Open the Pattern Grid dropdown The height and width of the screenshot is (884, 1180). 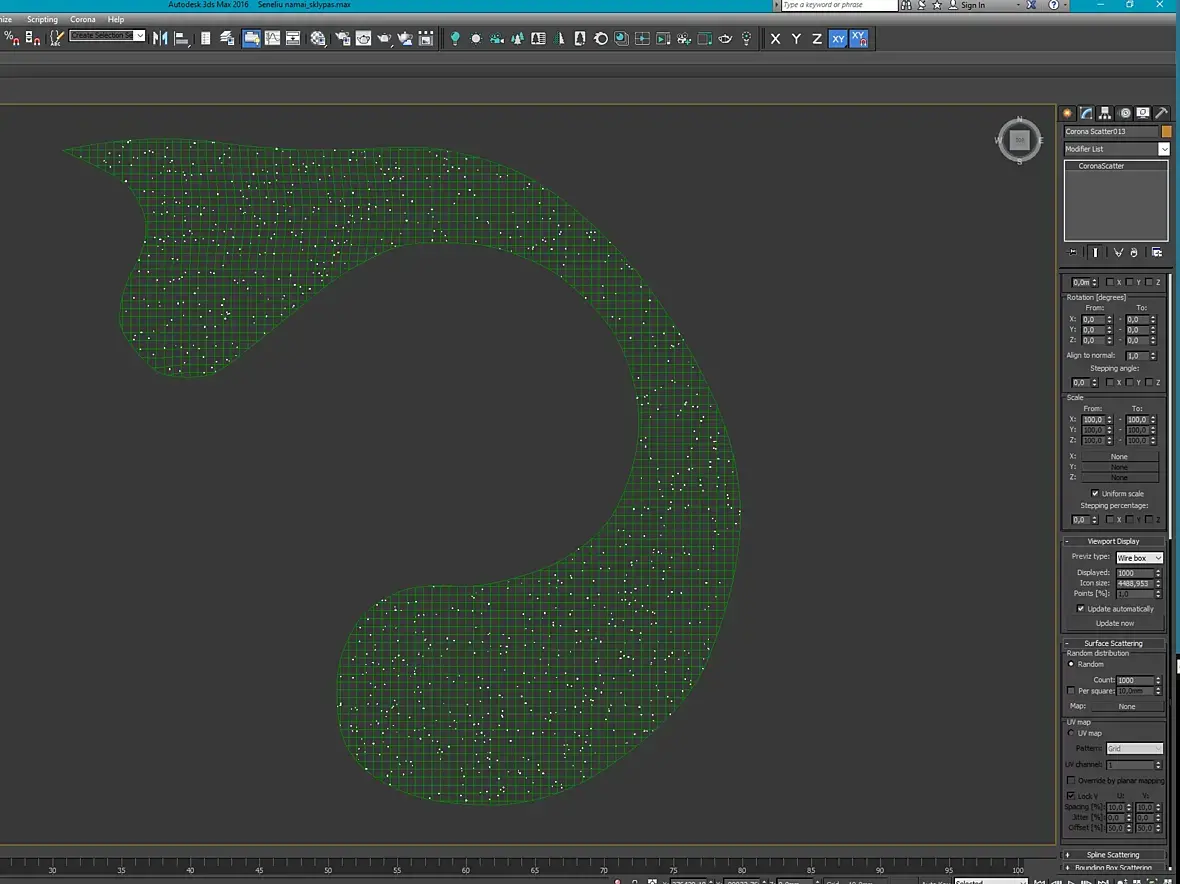click(1134, 749)
